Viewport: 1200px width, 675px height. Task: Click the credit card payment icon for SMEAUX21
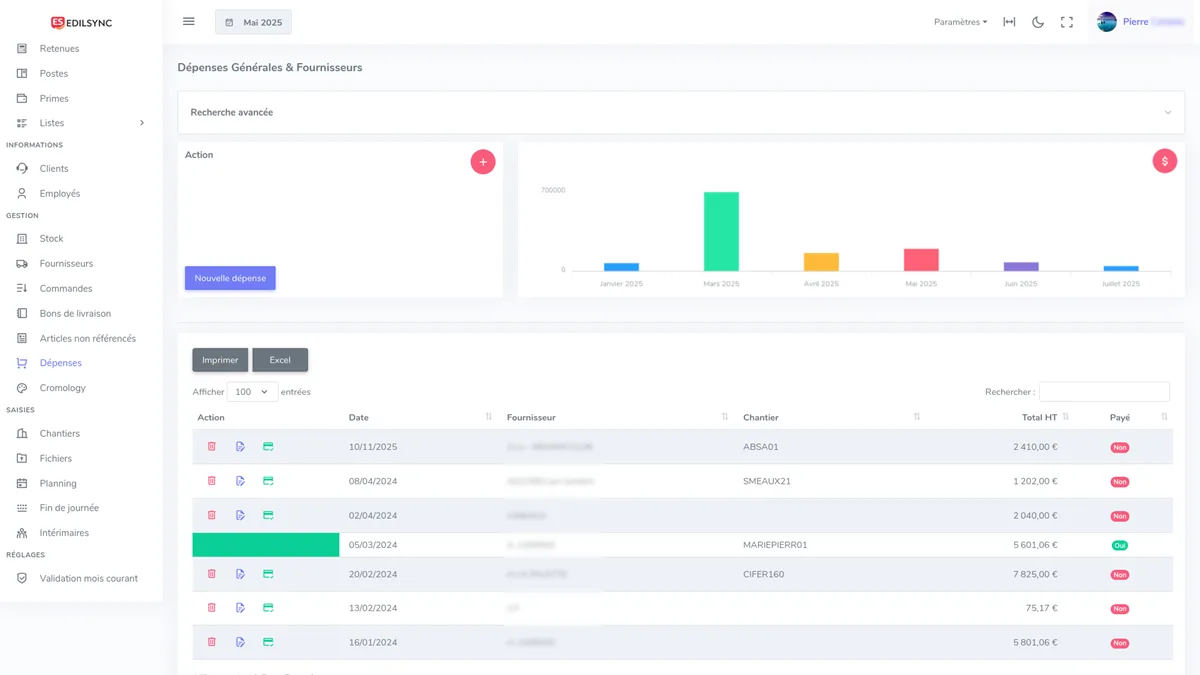coord(267,481)
